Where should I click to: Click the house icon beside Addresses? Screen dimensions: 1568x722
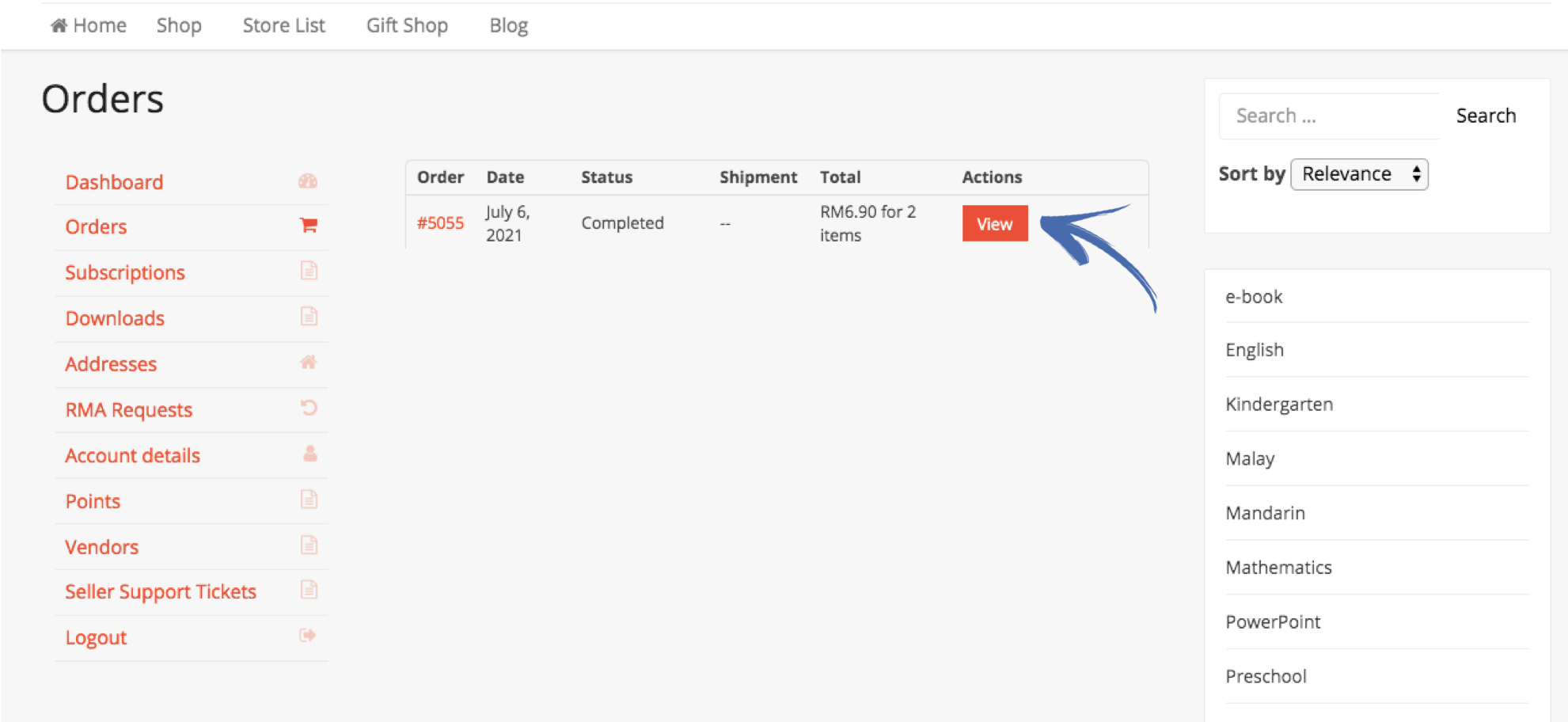pyautogui.click(x=308, y=363)
